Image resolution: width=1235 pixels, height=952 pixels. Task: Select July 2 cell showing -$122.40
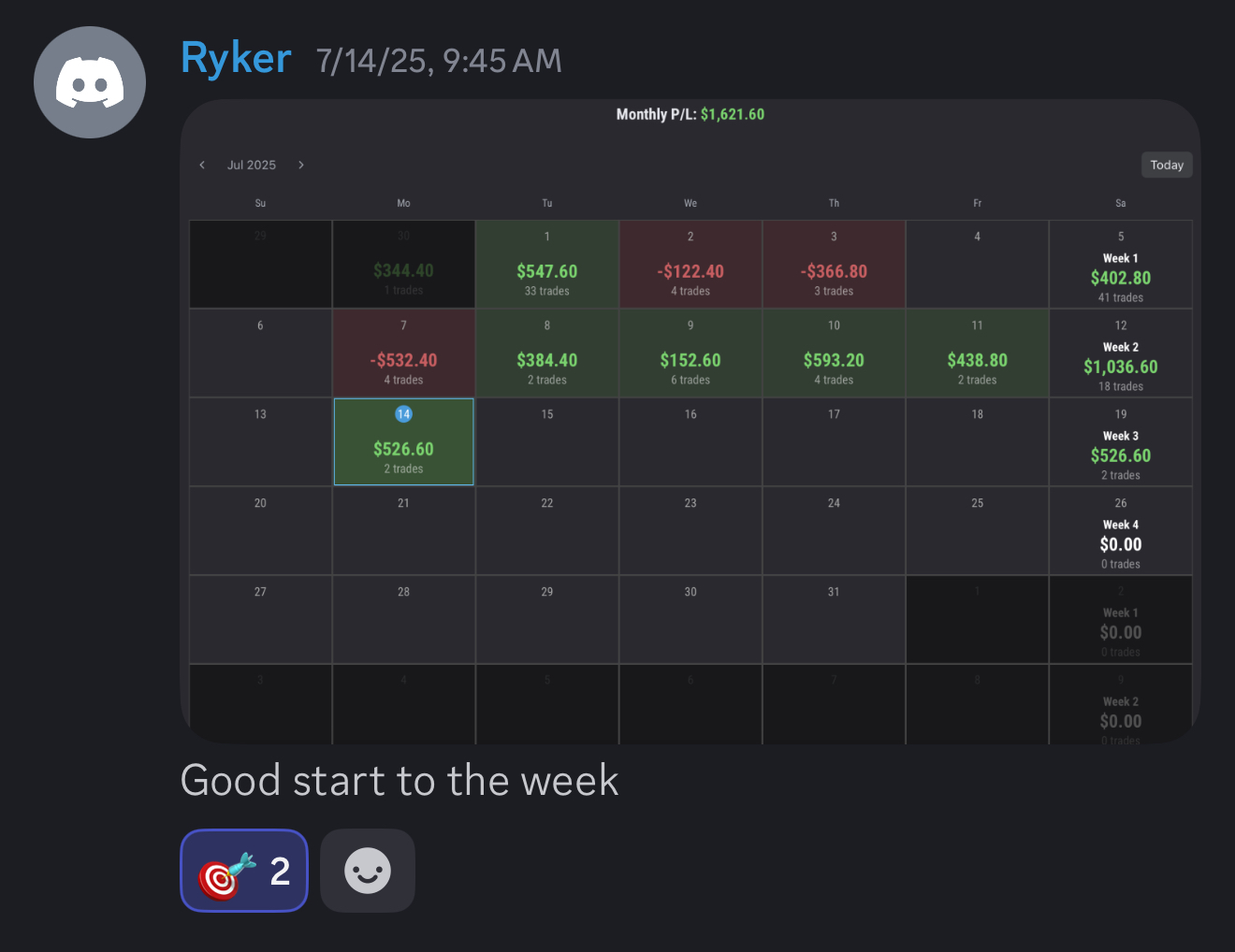pyautogui.click(x=690, y=264)
